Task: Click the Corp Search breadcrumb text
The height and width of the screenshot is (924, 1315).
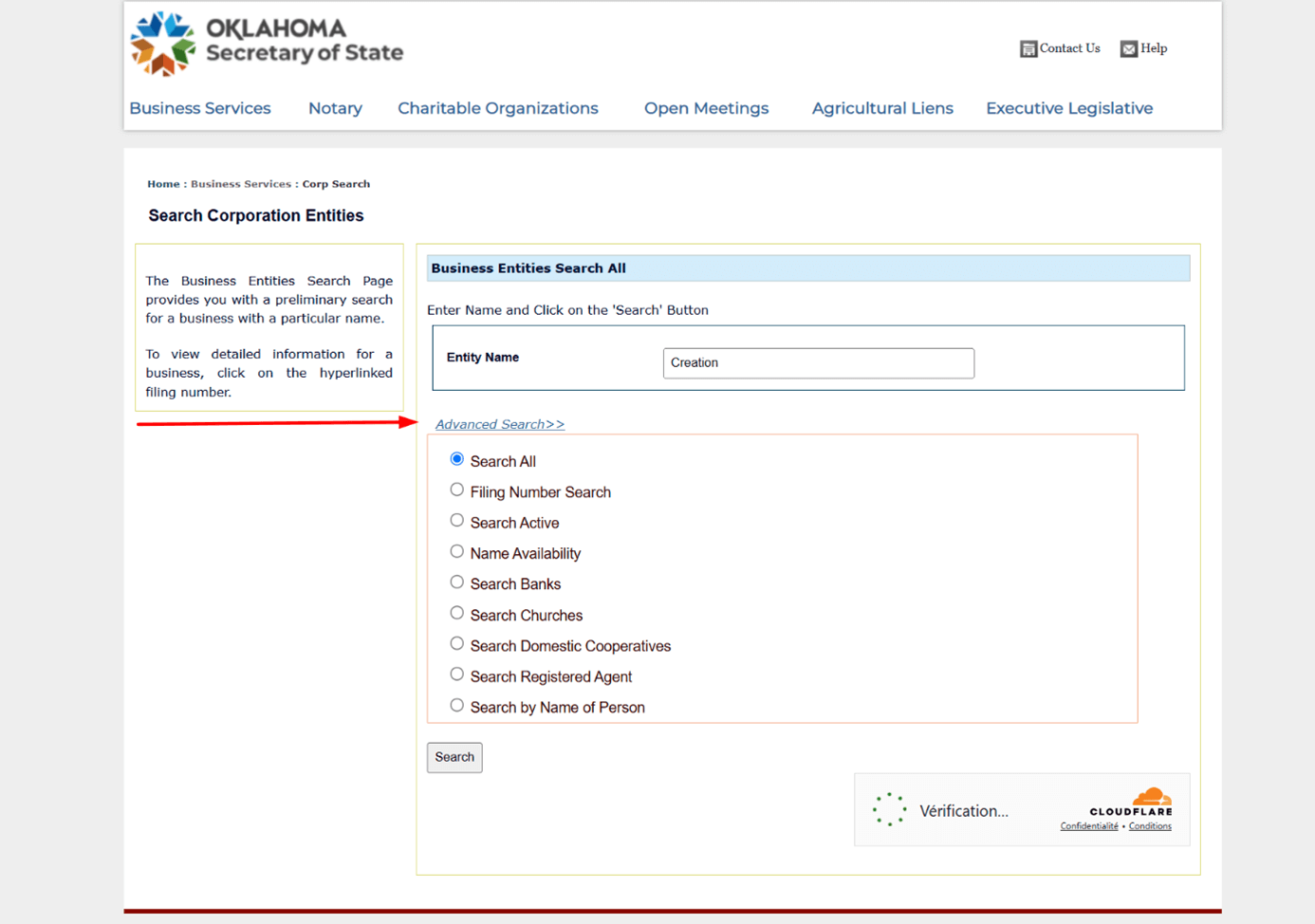Action: (x=336, y=184)
